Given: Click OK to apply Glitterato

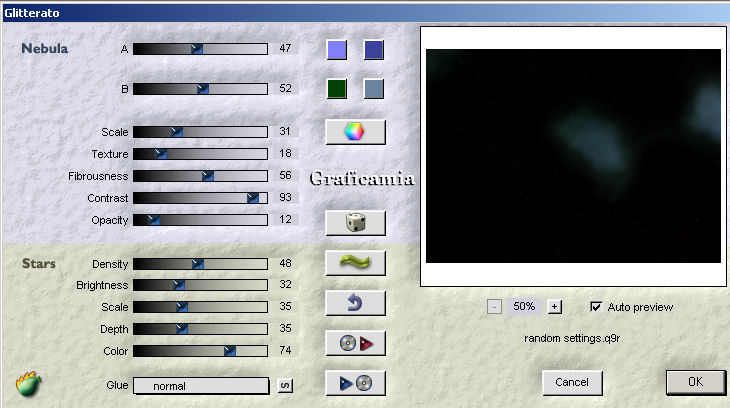Looking at the screenshot, I should (696, 382).
